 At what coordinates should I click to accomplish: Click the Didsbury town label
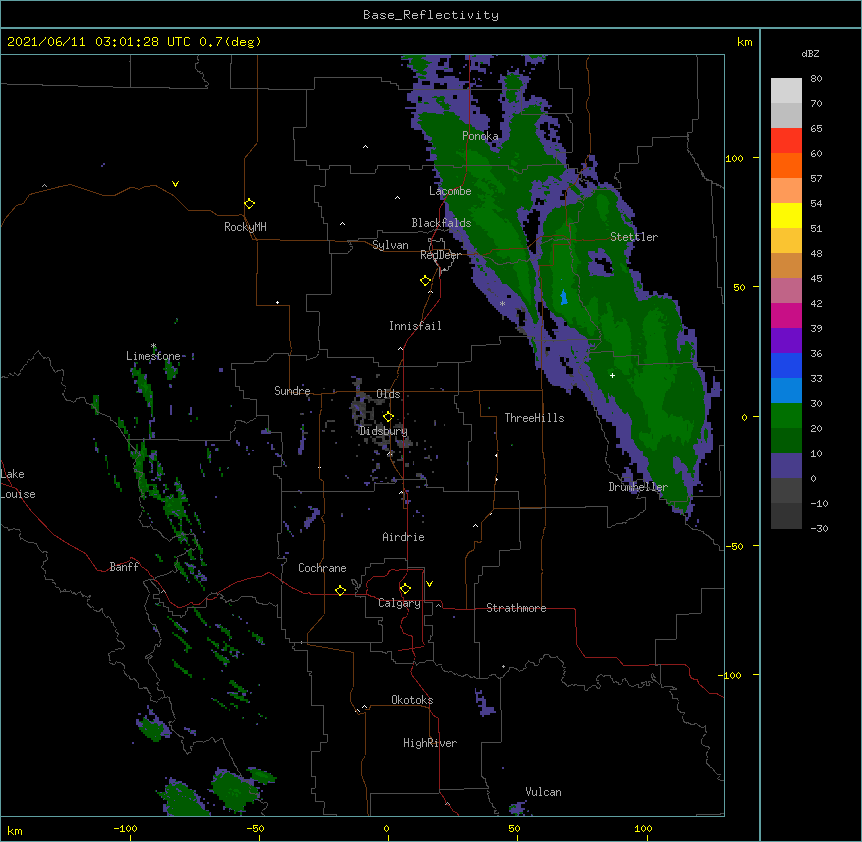pyautogui.click(x=383, y=431)
